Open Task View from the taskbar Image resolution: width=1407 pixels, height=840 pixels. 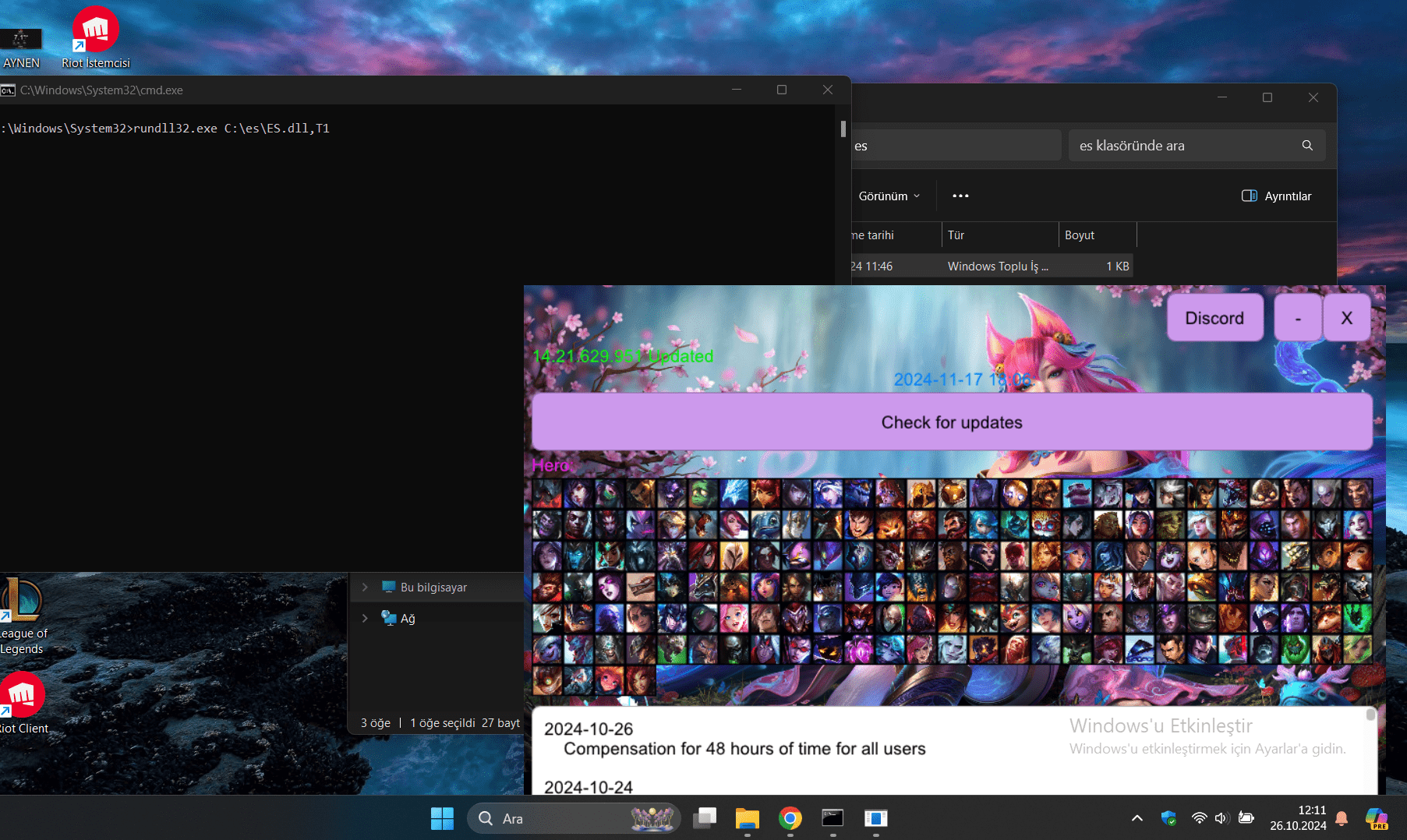tap(705, 818)
